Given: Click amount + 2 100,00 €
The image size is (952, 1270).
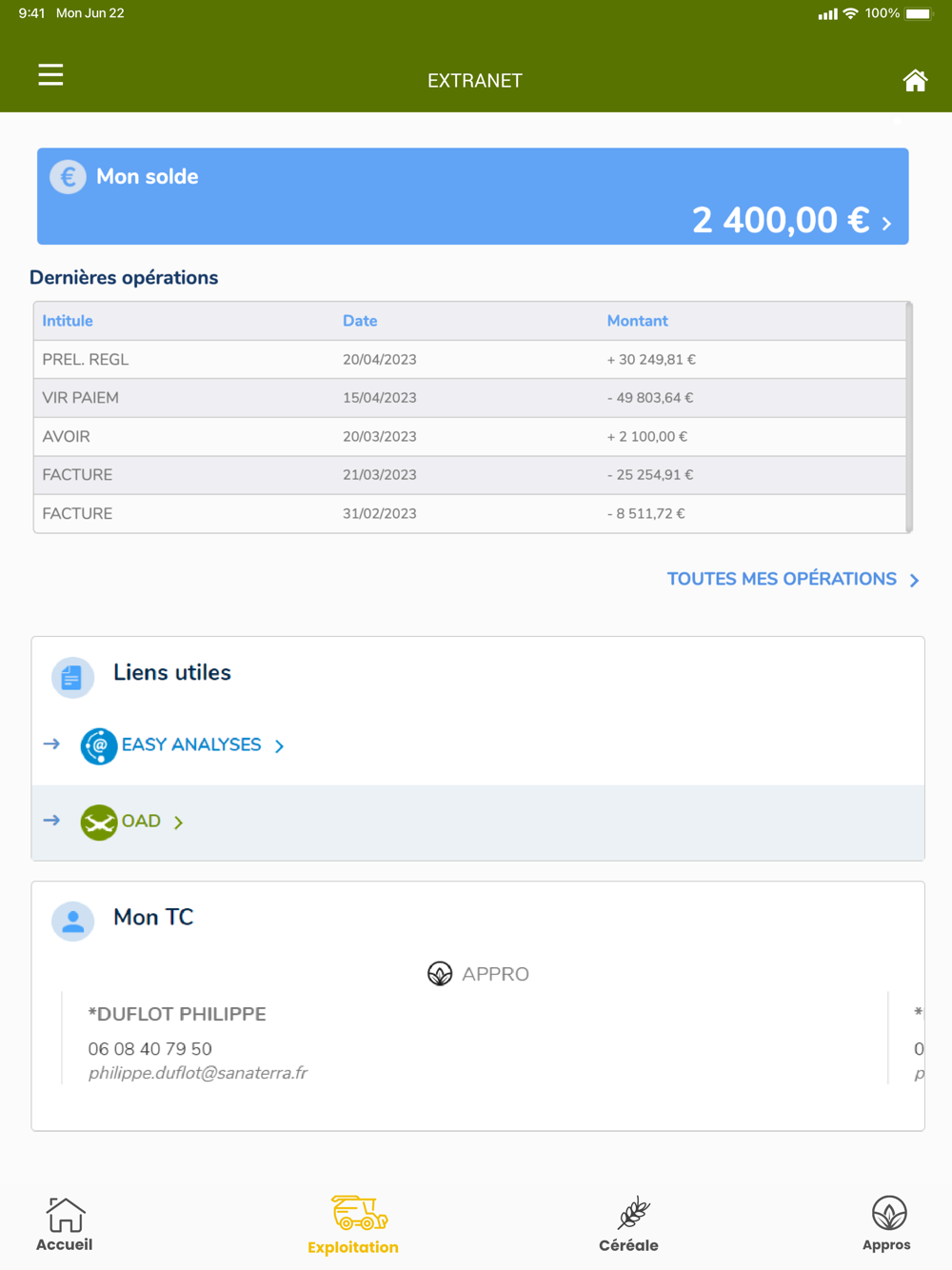Looking at the screenshot, I should [647, 437].
